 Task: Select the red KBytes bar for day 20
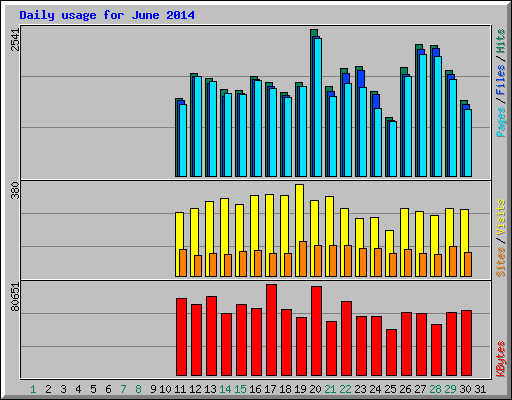[316, 331]
